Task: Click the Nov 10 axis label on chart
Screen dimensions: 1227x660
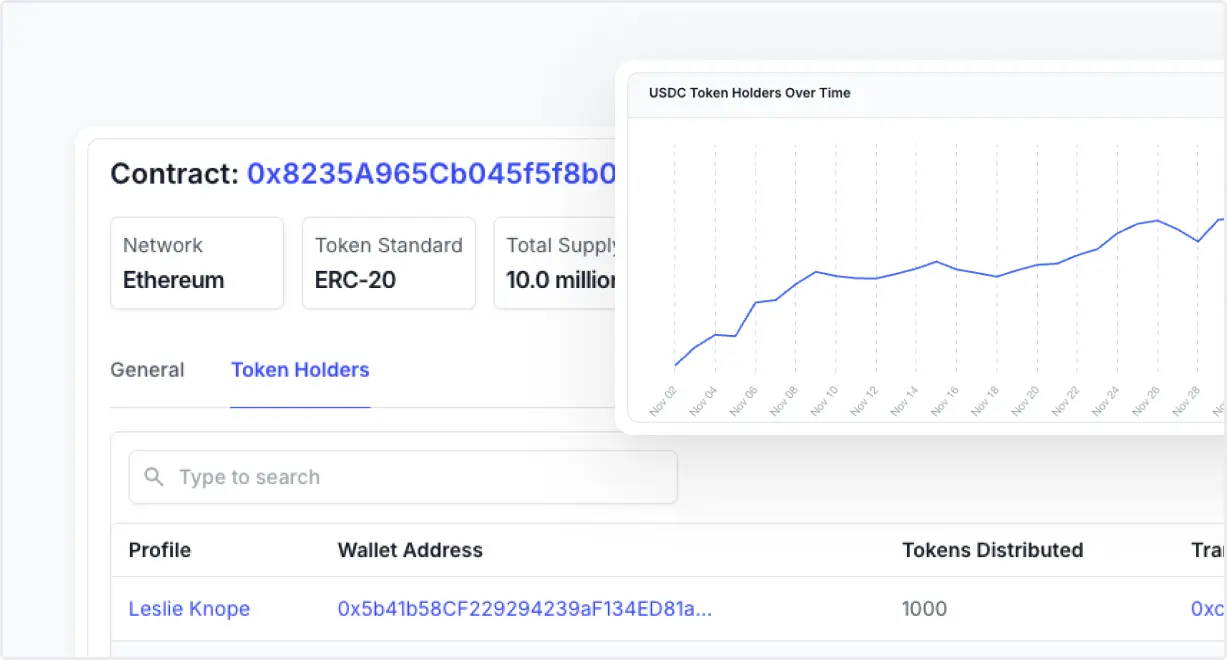Action: pyautogui.click(x=825, y=401)
